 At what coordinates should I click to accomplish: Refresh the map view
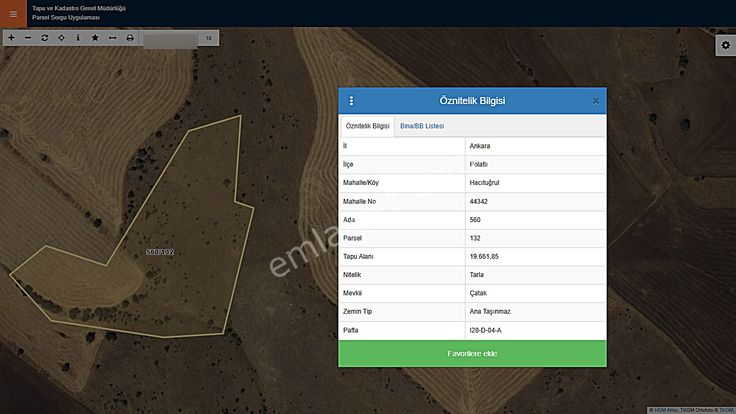click(45, 38)
